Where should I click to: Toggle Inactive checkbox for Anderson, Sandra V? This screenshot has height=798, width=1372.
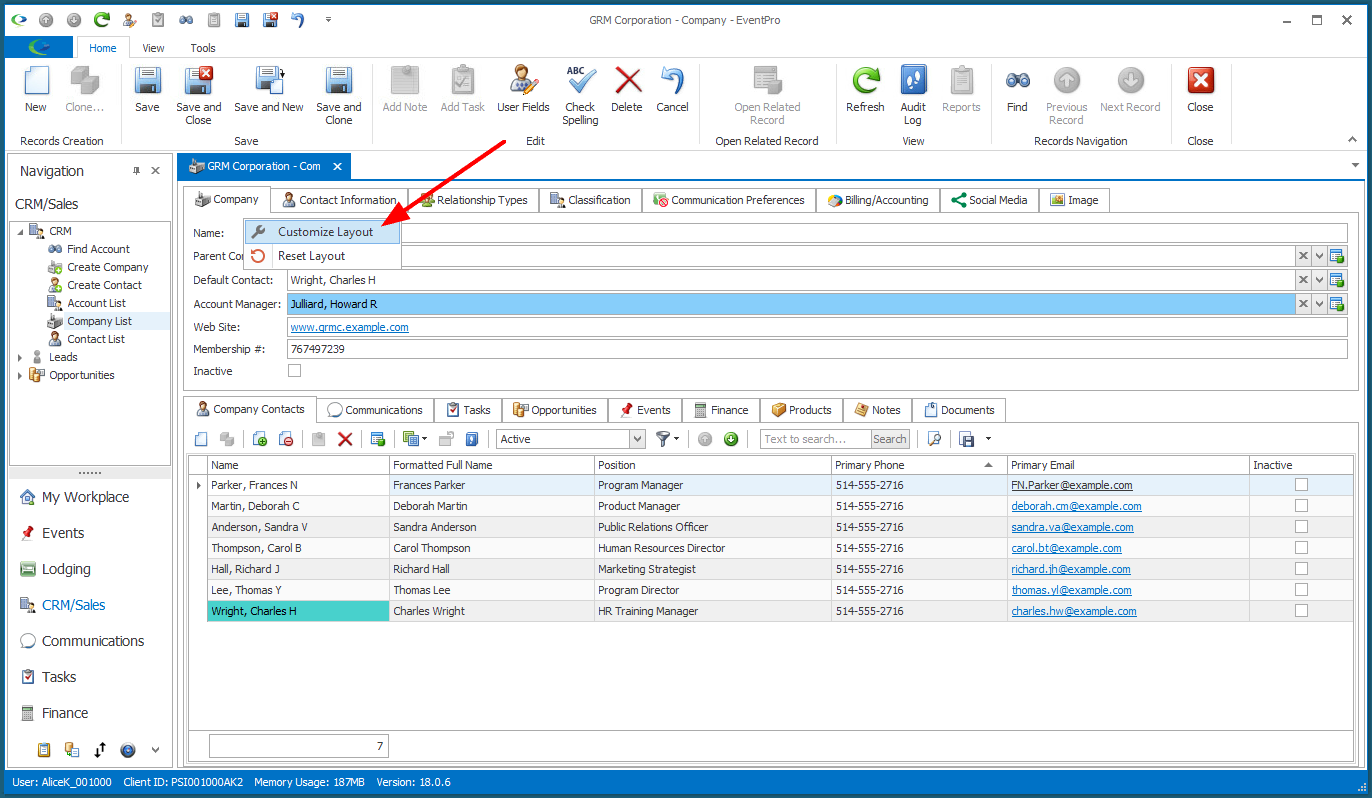click(1301, 527)
